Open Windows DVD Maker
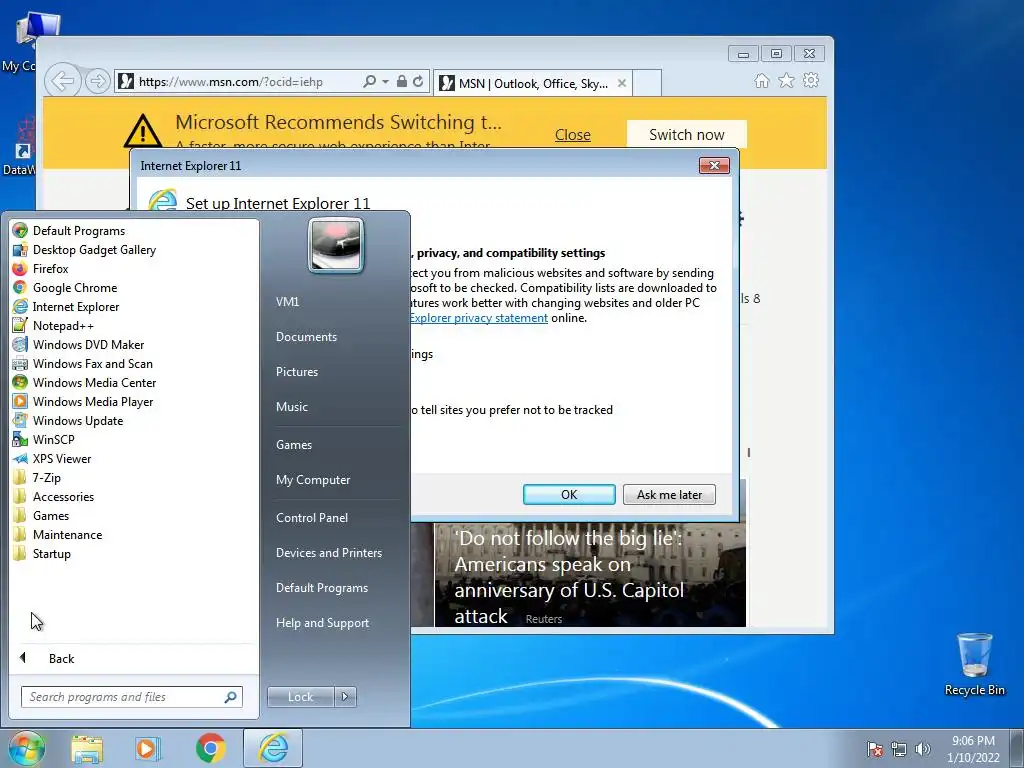 point(78,344)
